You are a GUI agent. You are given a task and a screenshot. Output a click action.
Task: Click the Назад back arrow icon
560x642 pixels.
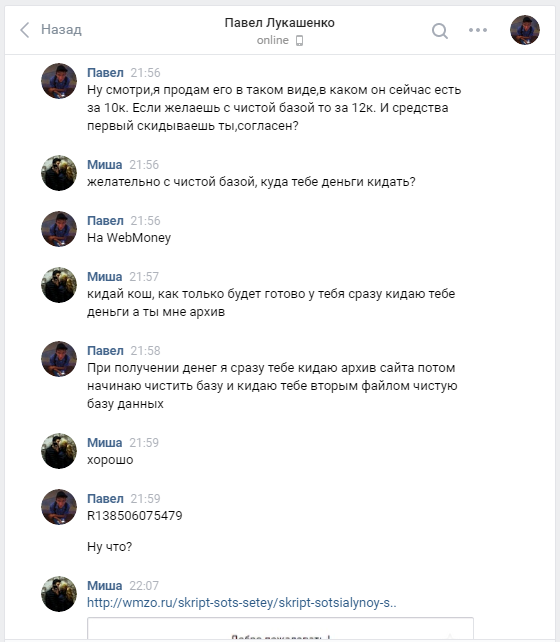[25, 30]
